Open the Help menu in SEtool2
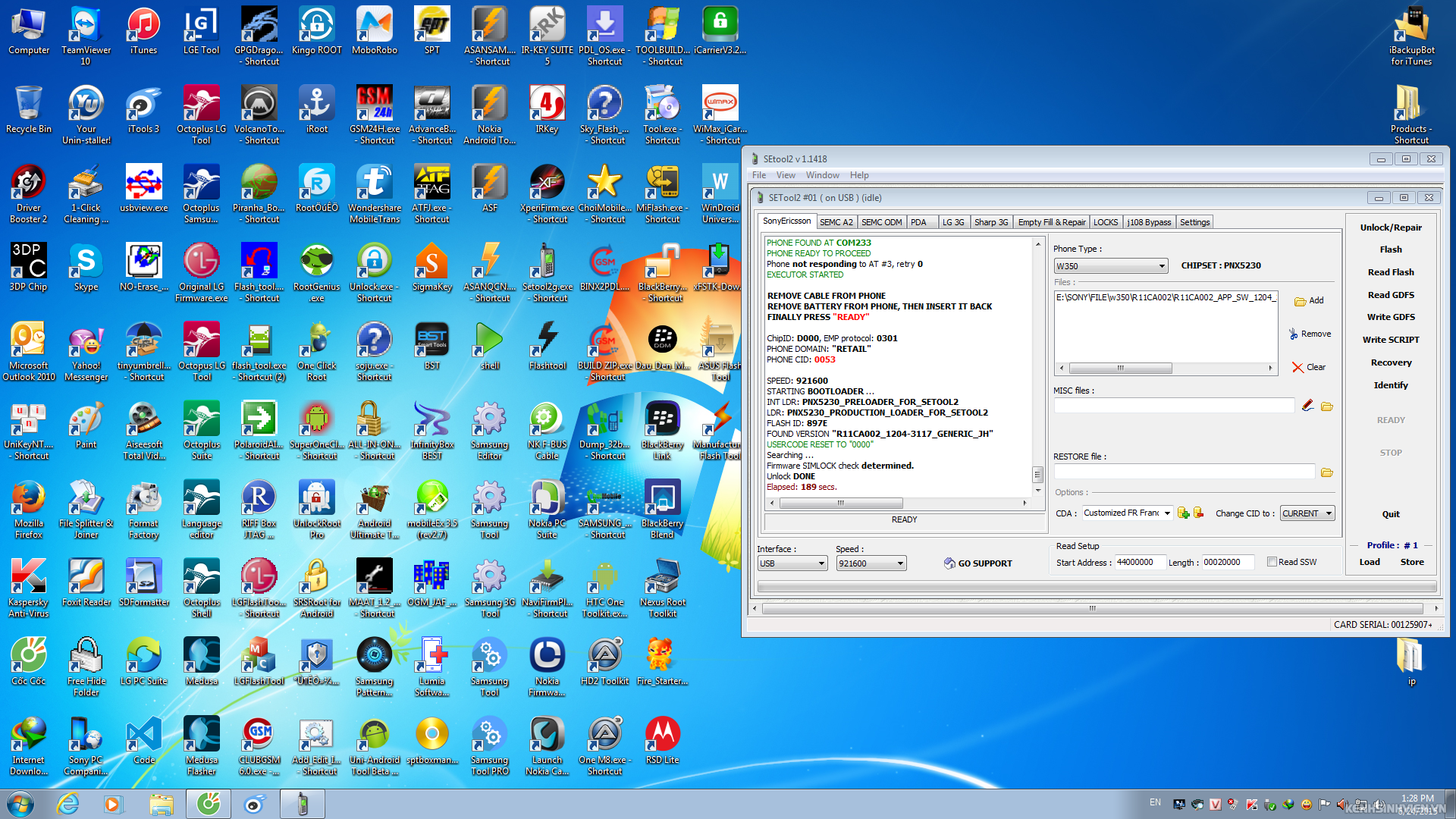Screen dimensions: 1456x819 pos(859,175)
